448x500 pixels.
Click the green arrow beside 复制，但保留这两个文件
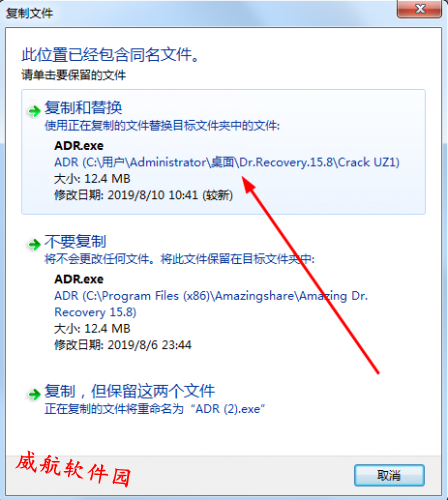34,394
